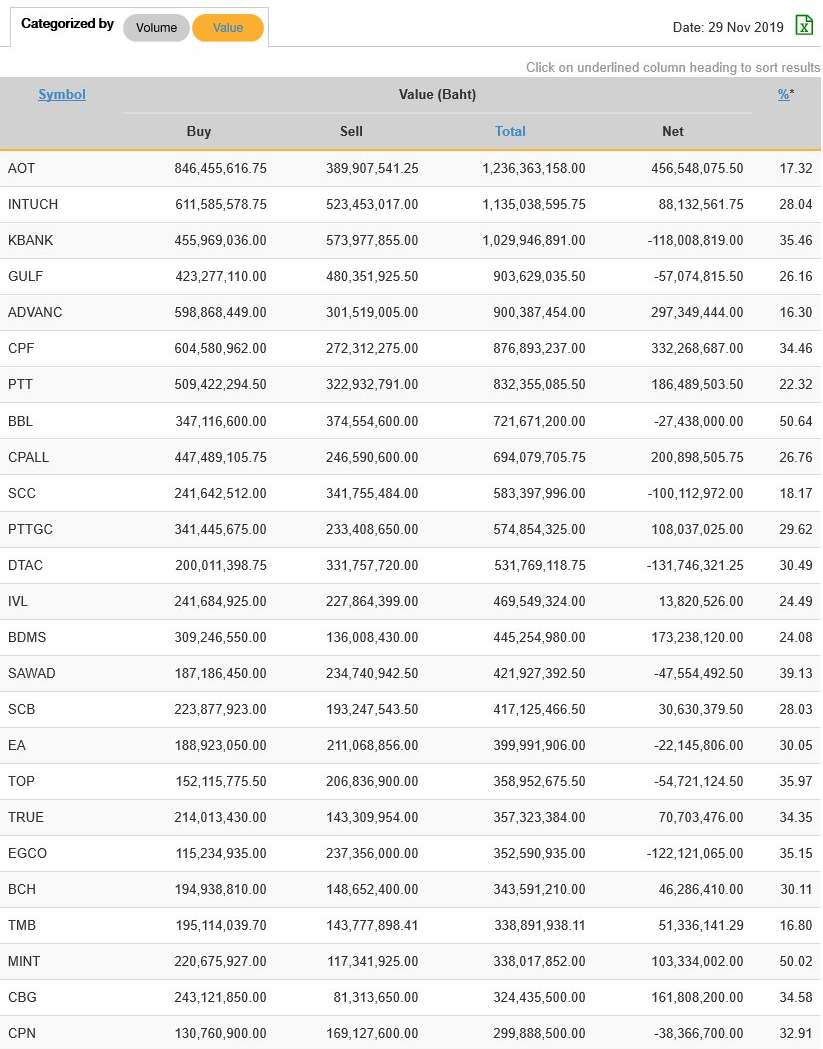Click the Buy column header

199,131
